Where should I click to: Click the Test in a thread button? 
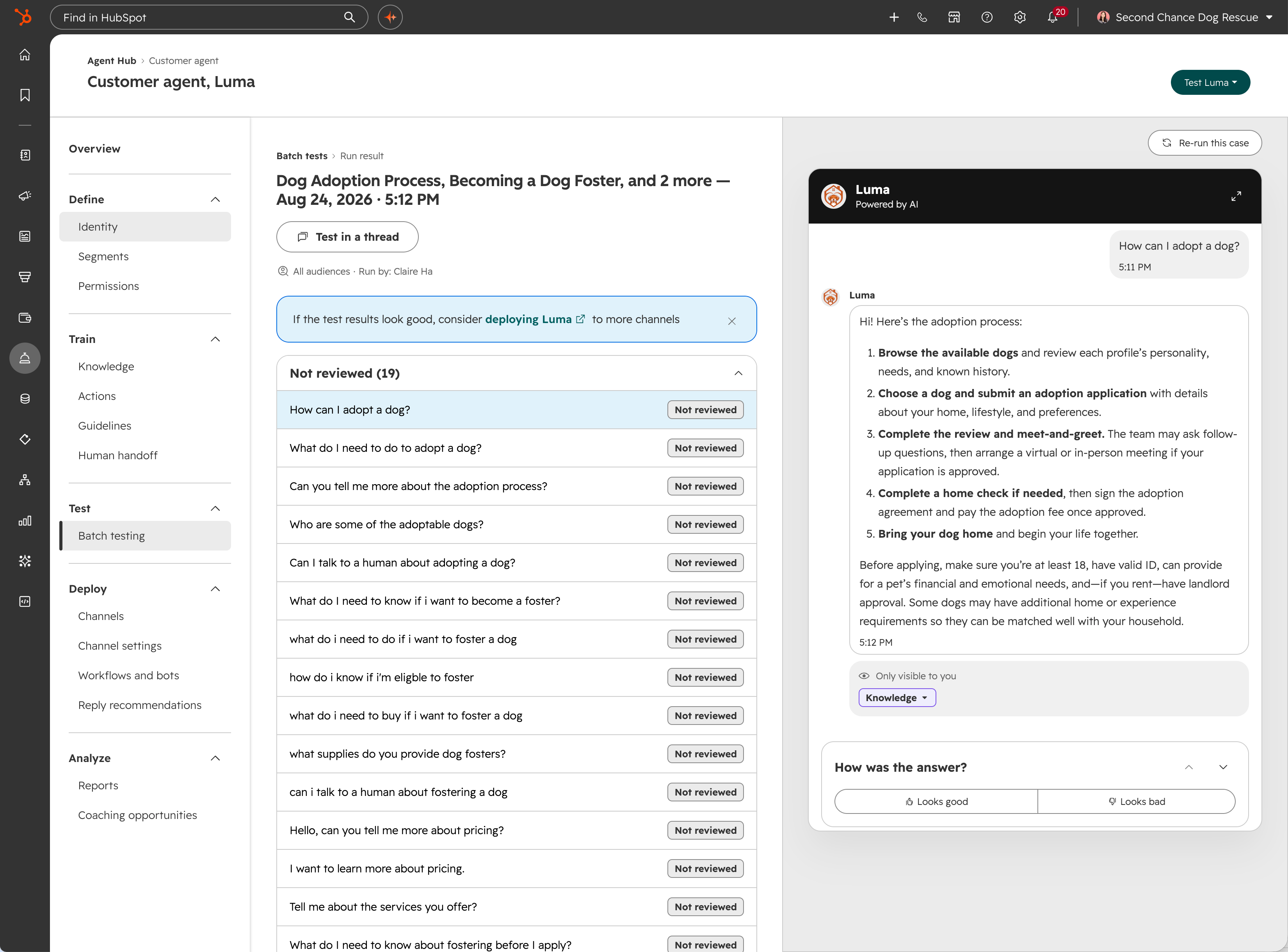click(347, 237)
